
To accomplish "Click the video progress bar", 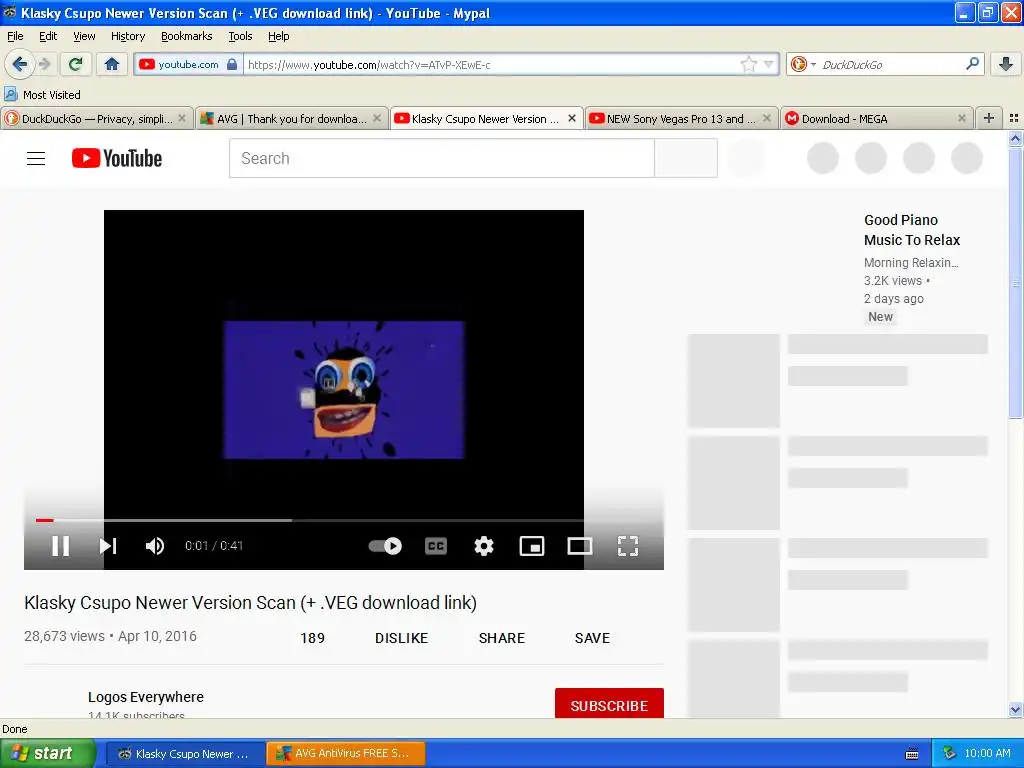I will (344, 520).
